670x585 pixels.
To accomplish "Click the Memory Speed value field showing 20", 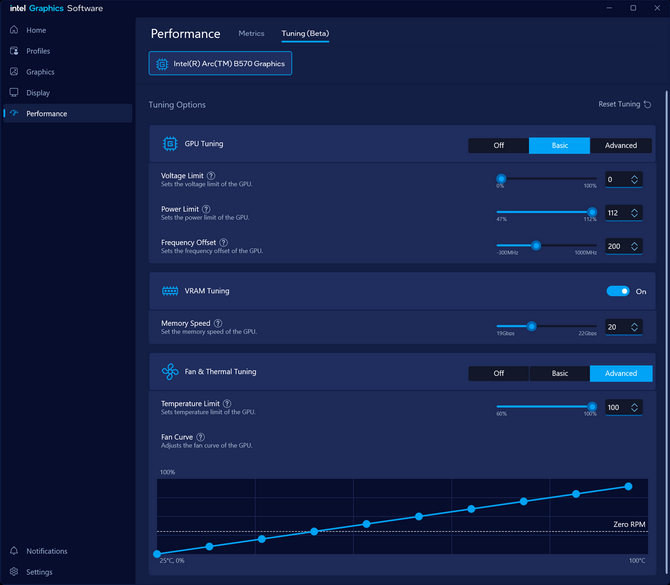I will tap(623, 327).
